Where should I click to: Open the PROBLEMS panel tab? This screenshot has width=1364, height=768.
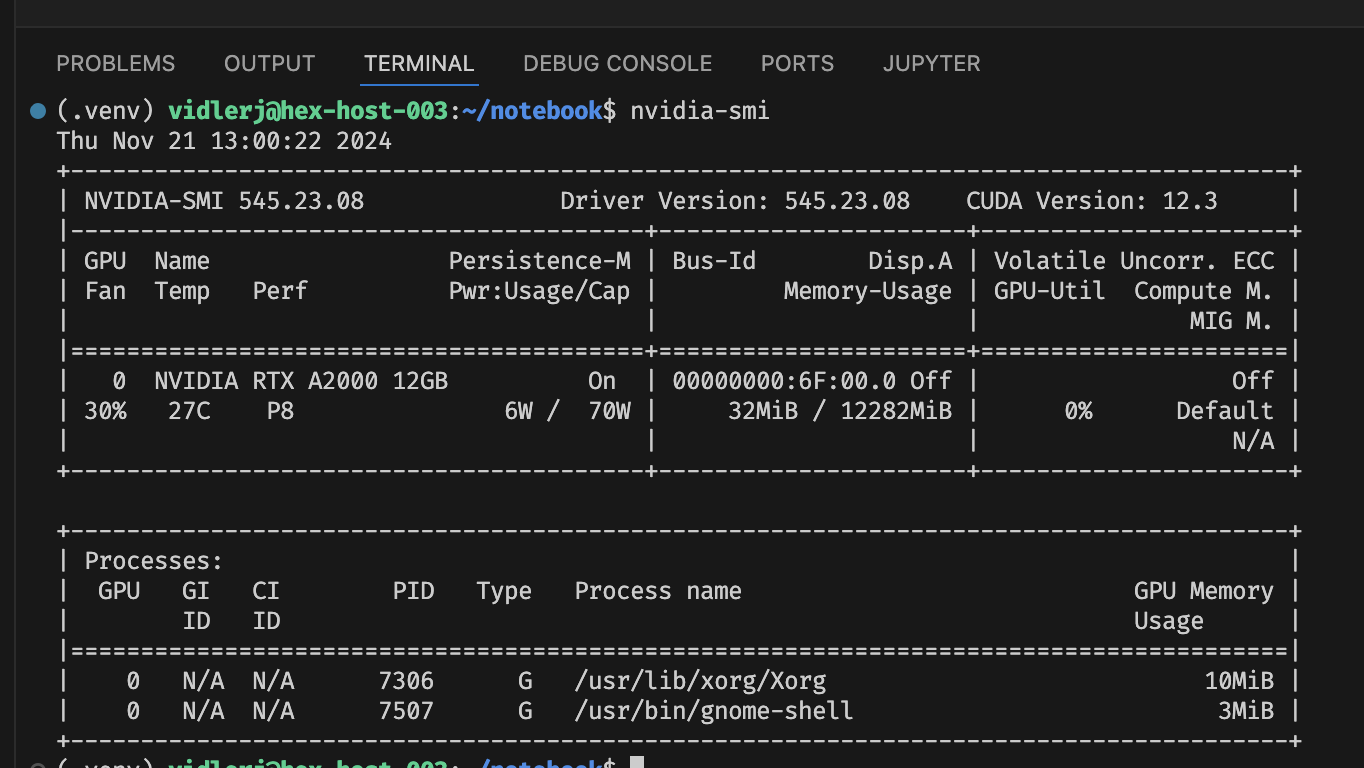tap(116, 64)
